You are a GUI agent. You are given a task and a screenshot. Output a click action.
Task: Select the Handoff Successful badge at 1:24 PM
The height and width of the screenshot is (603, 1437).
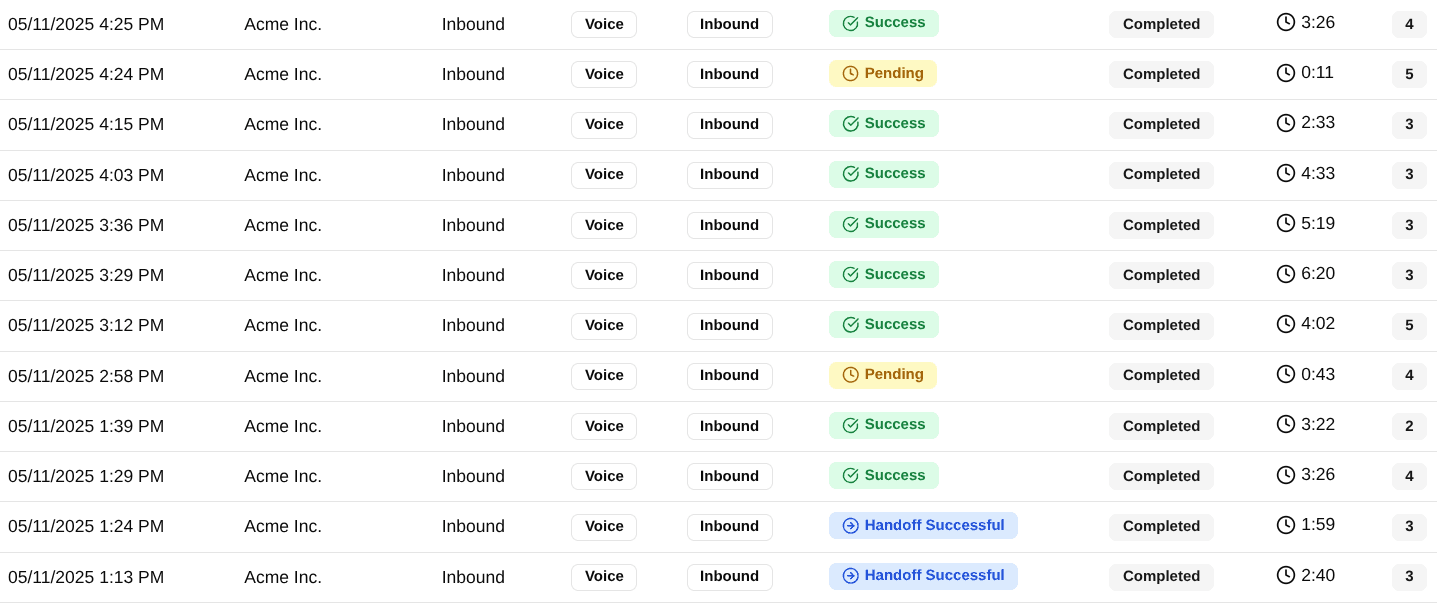923,526
